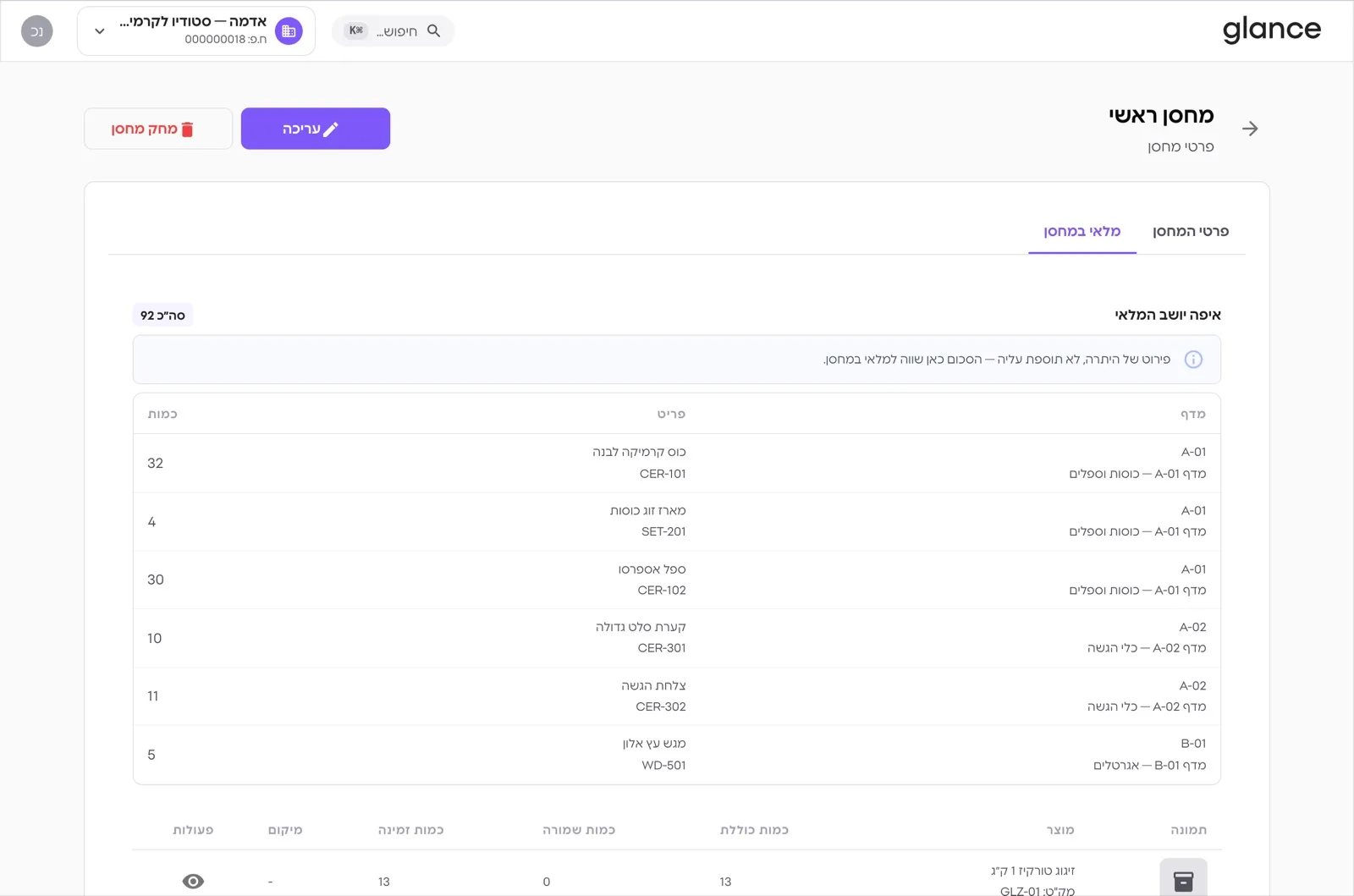Open the user avatar menu

tap(37, 31)
